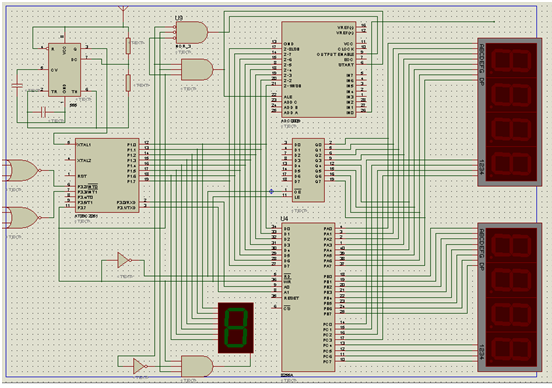Select the octal latch chip with OE pin

click(308, 170)
